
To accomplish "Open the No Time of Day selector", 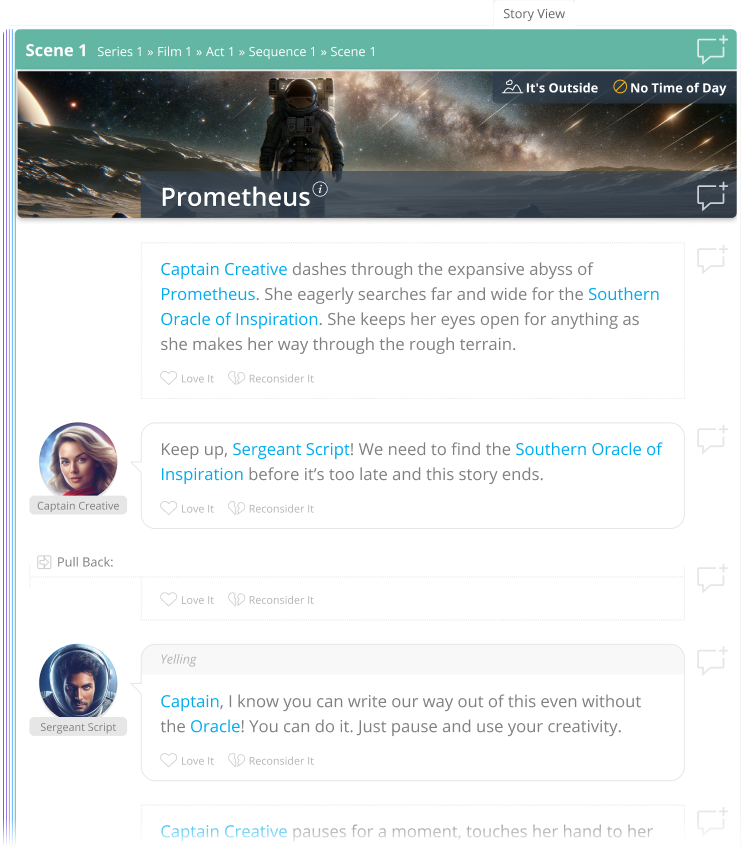I will (x=670, y=88).
